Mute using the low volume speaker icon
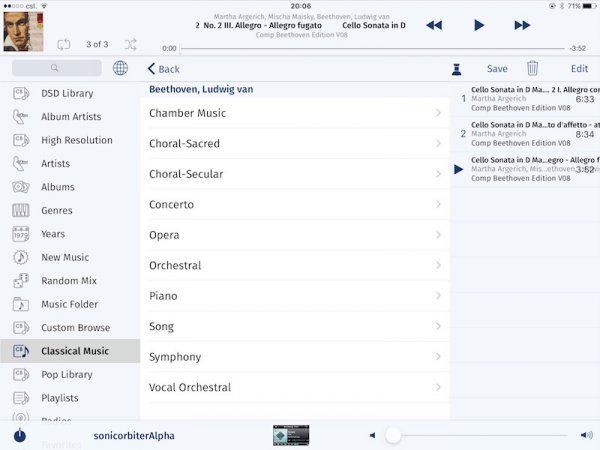 (x=372, y=435)
